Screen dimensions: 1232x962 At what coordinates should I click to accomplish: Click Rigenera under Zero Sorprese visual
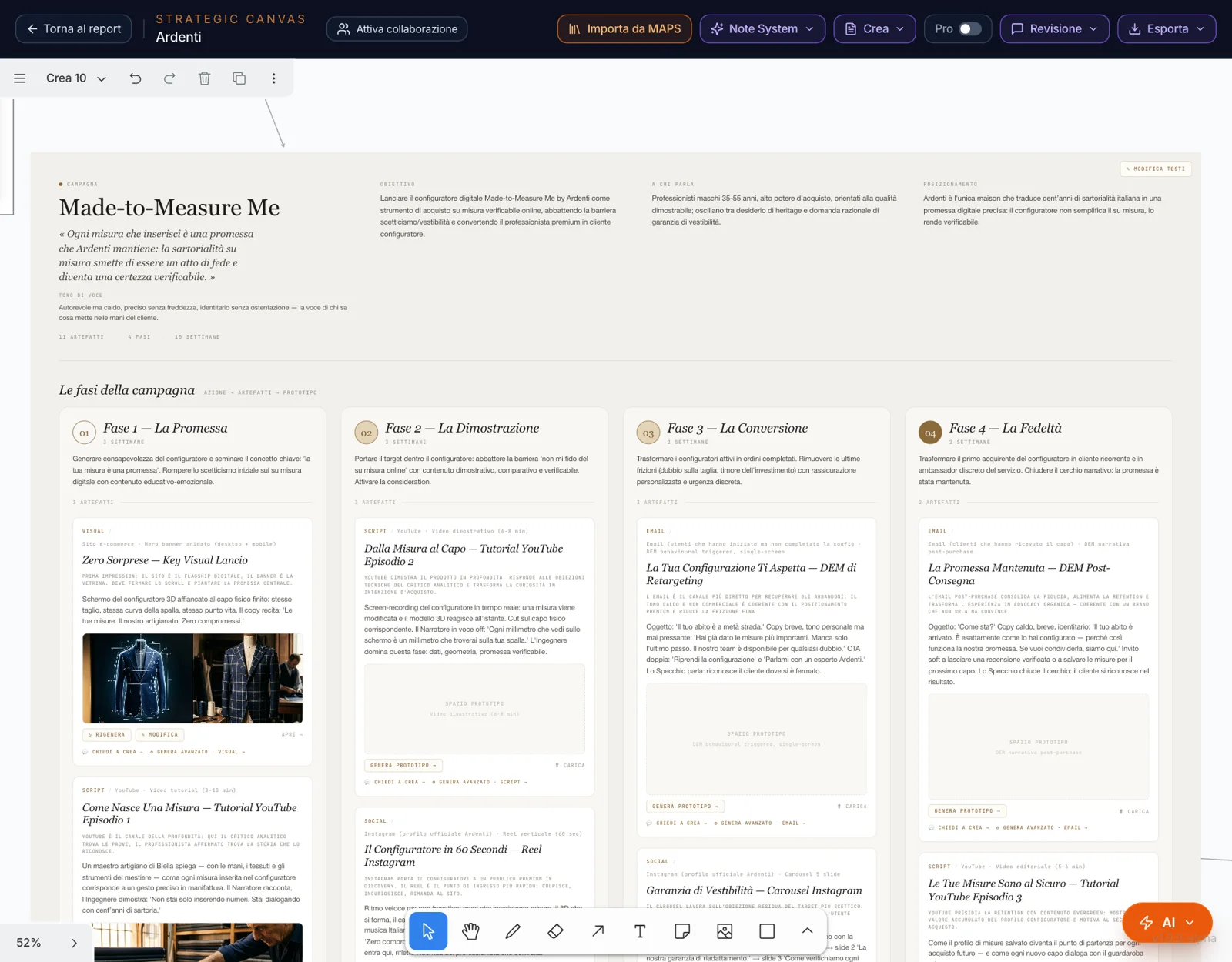[107, 734]
